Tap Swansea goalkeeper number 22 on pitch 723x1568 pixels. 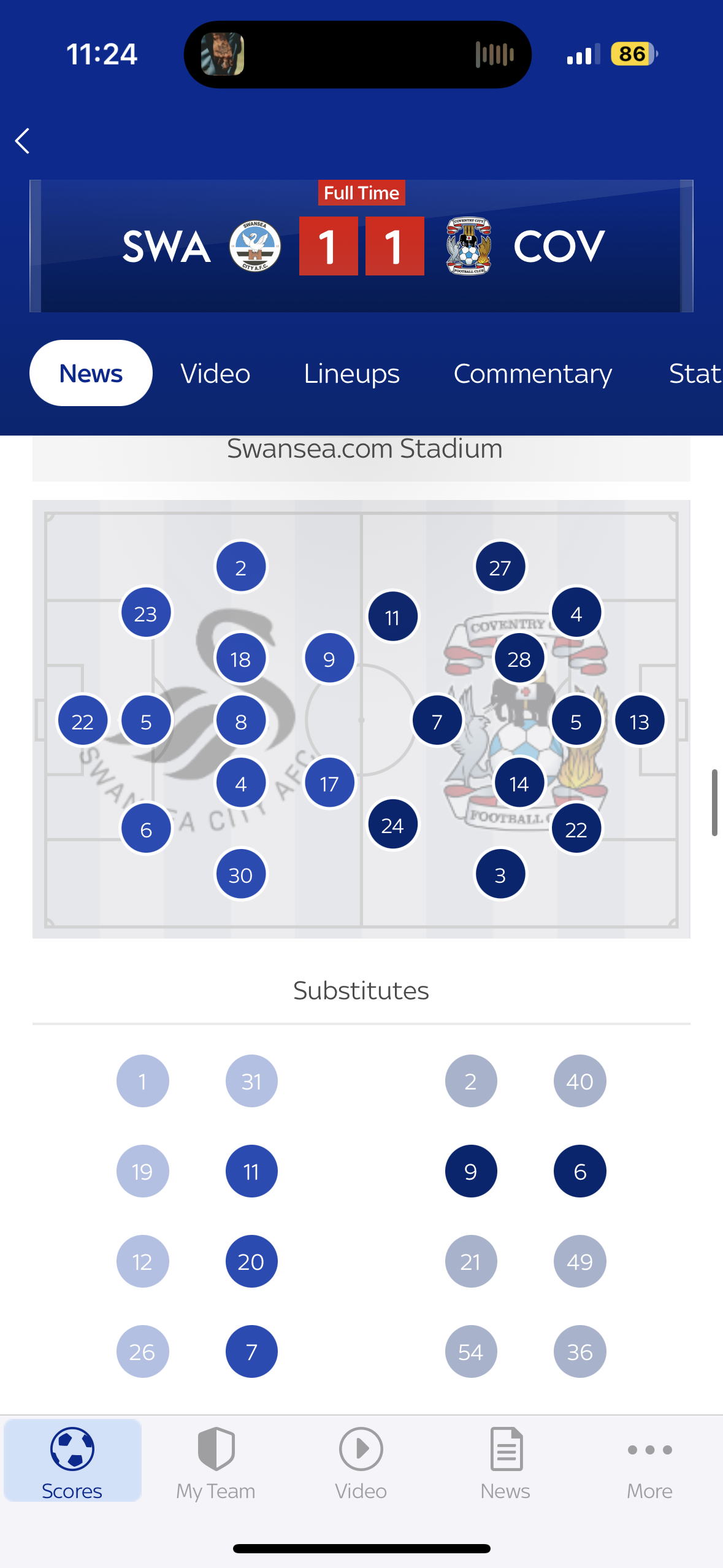coord(83,720)
